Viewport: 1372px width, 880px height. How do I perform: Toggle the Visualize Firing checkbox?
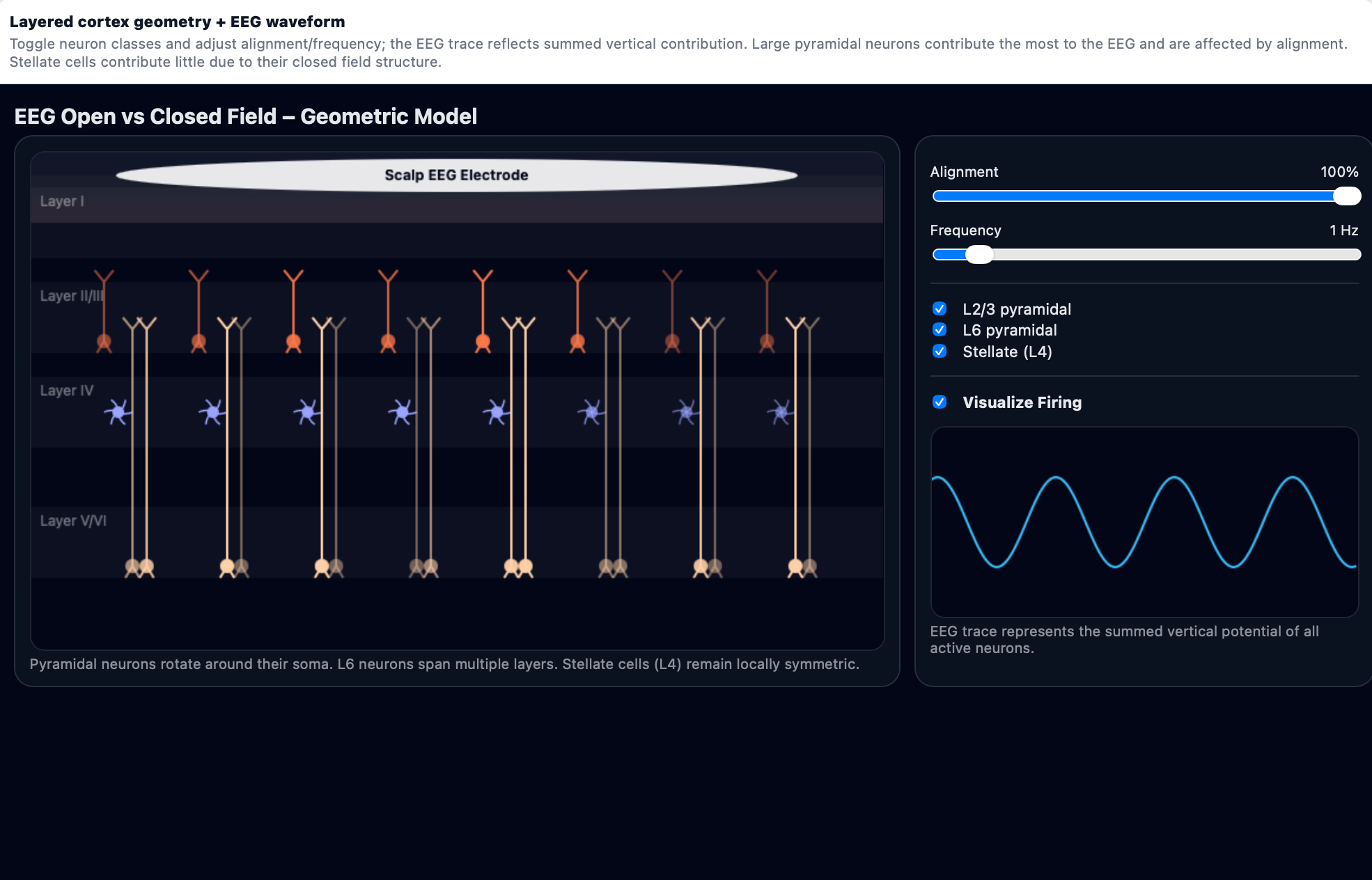[940, 402]
